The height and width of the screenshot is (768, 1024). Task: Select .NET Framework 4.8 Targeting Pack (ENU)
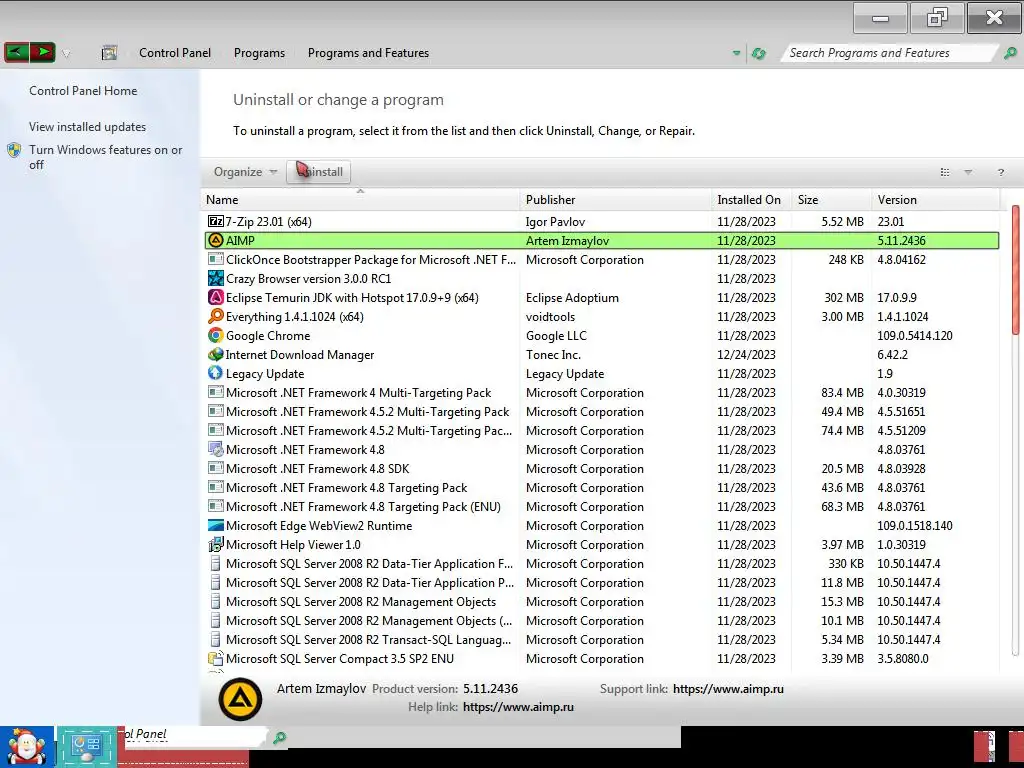[601, 506]
